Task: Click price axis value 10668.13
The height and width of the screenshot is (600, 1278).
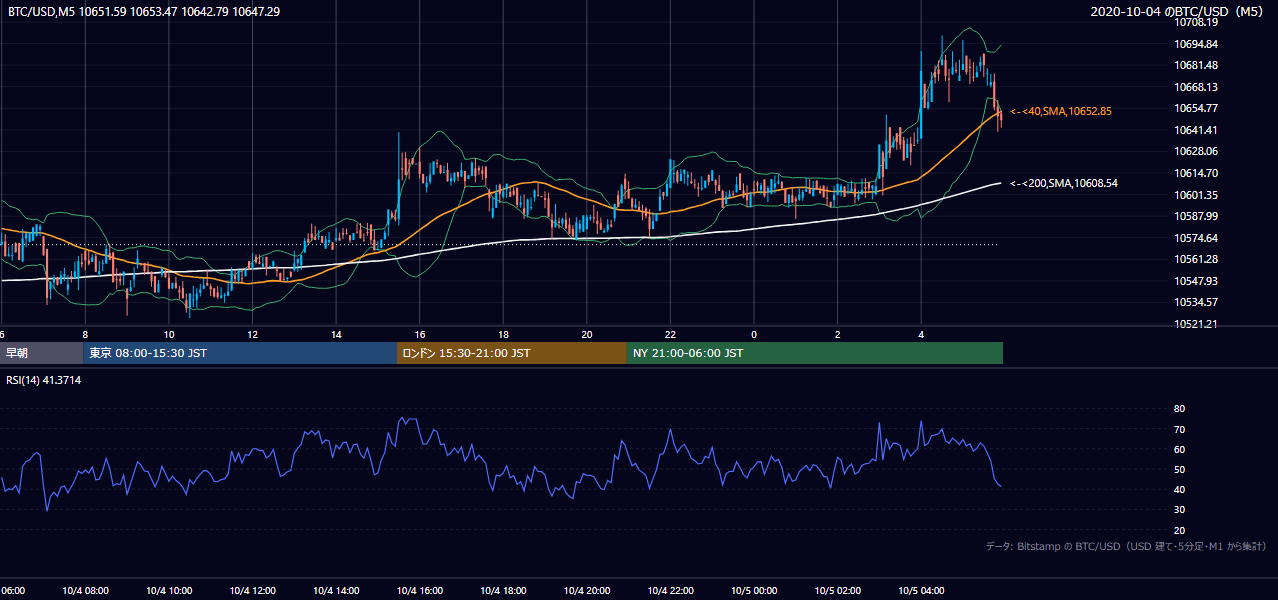Action: point(1197,87)
